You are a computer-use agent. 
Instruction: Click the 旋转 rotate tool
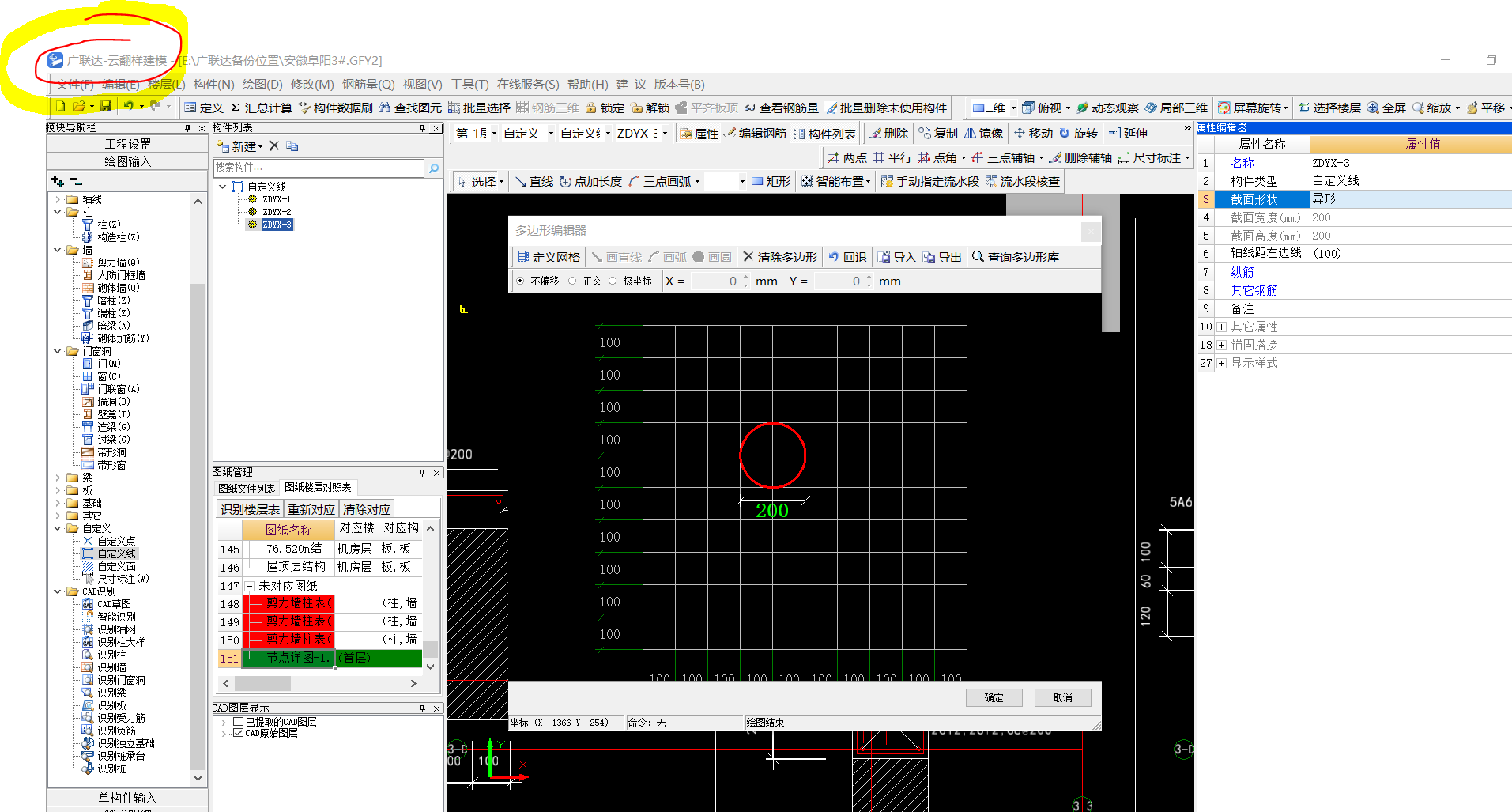[x=1078, y=133]
